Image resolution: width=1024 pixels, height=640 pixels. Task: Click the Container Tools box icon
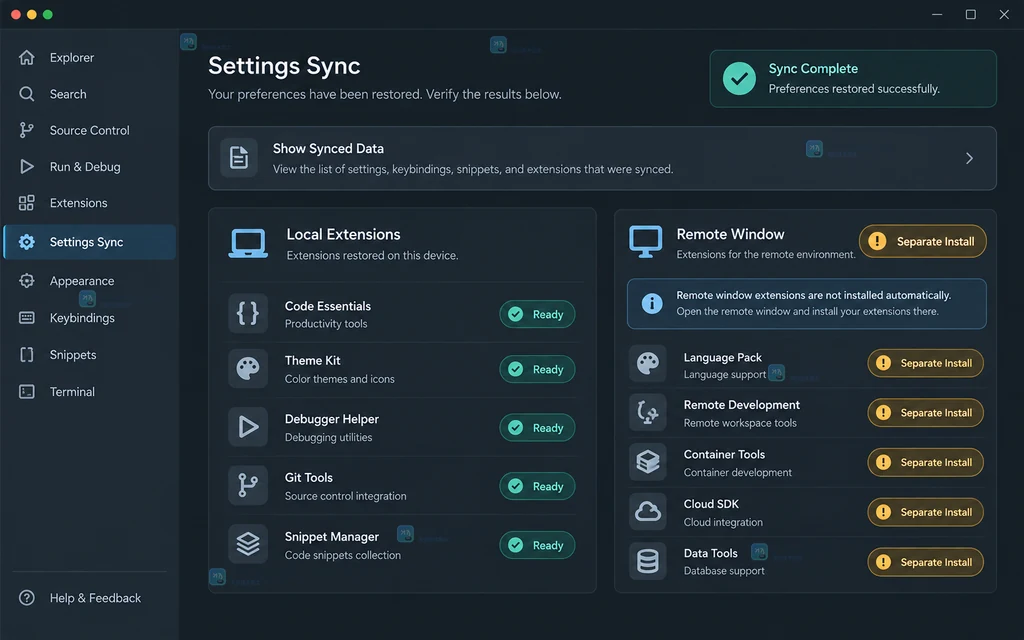(x=648, y=462)
